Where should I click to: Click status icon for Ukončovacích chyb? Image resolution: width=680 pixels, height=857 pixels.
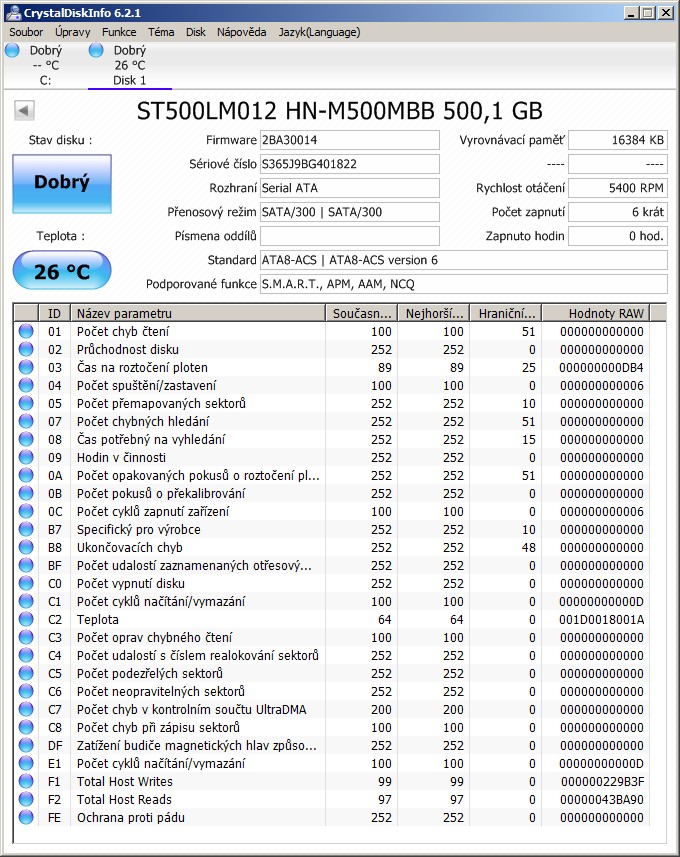tap(26, 548)
